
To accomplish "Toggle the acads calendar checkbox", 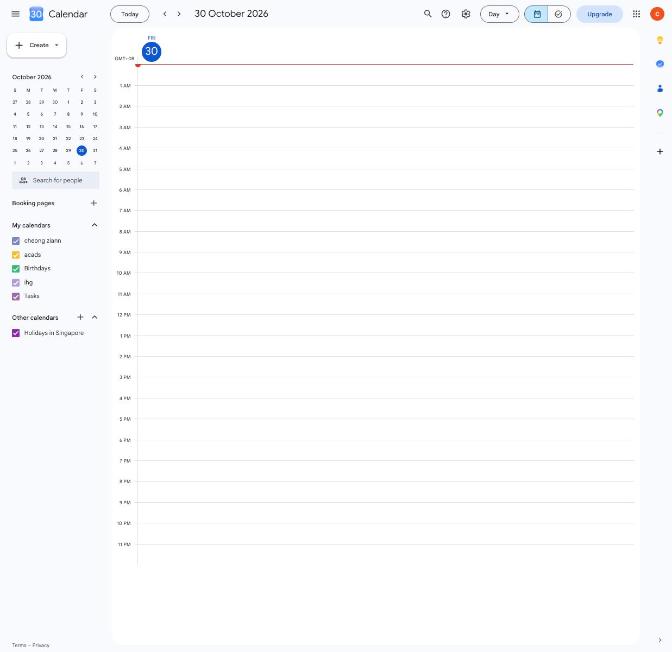I will pos(16,255).
